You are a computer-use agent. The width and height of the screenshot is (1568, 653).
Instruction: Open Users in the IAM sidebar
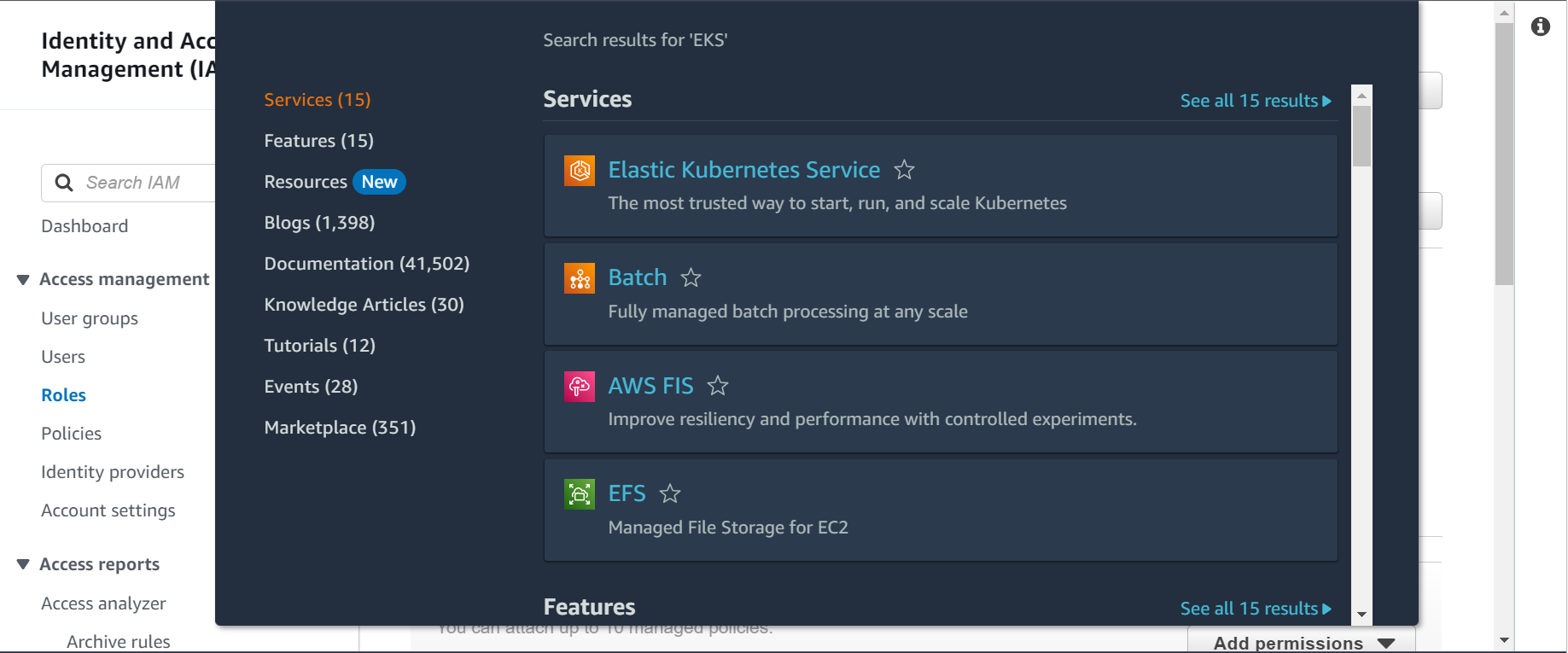point(63,357)
